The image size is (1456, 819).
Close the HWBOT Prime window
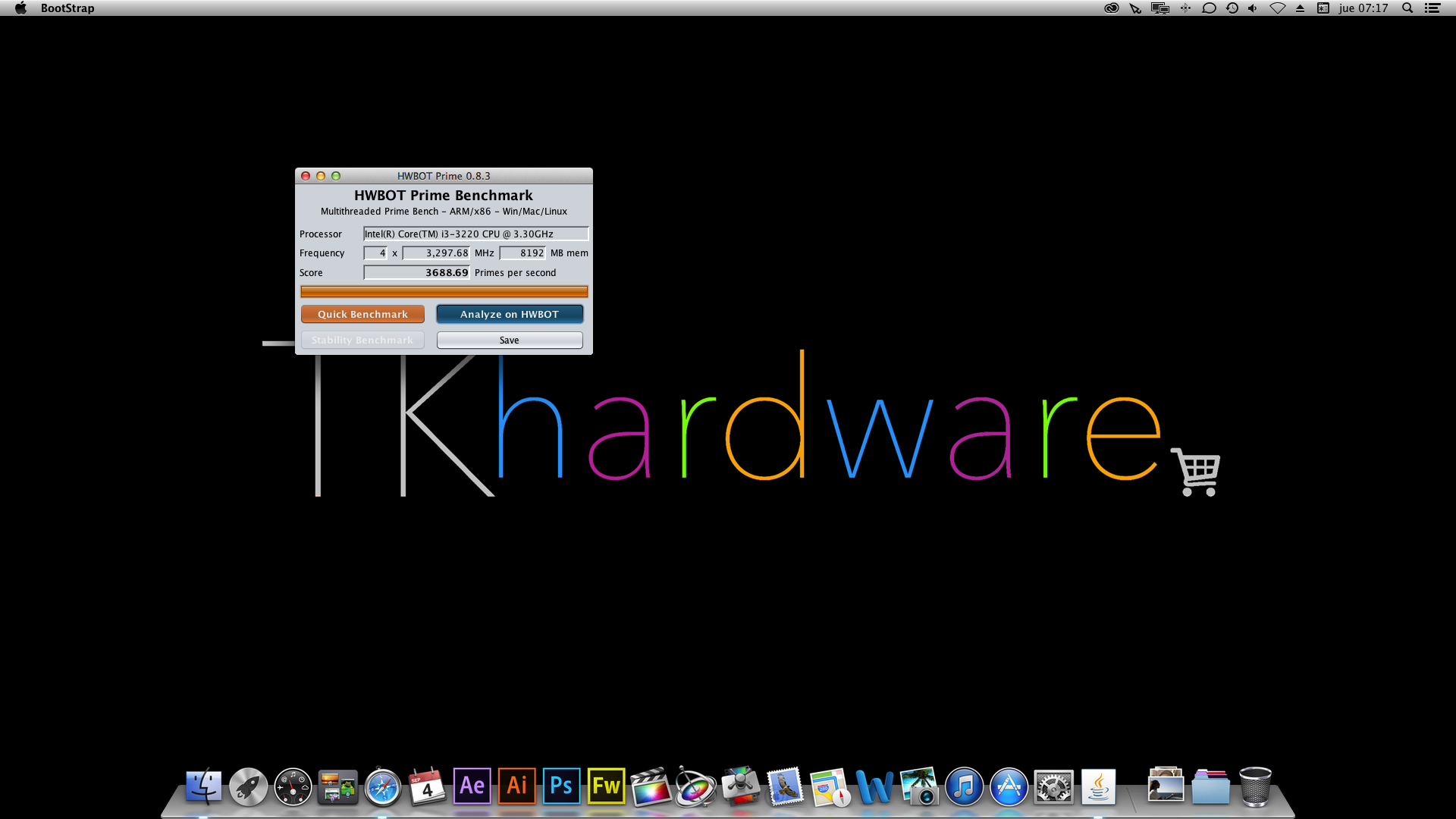tap(306, 176)
